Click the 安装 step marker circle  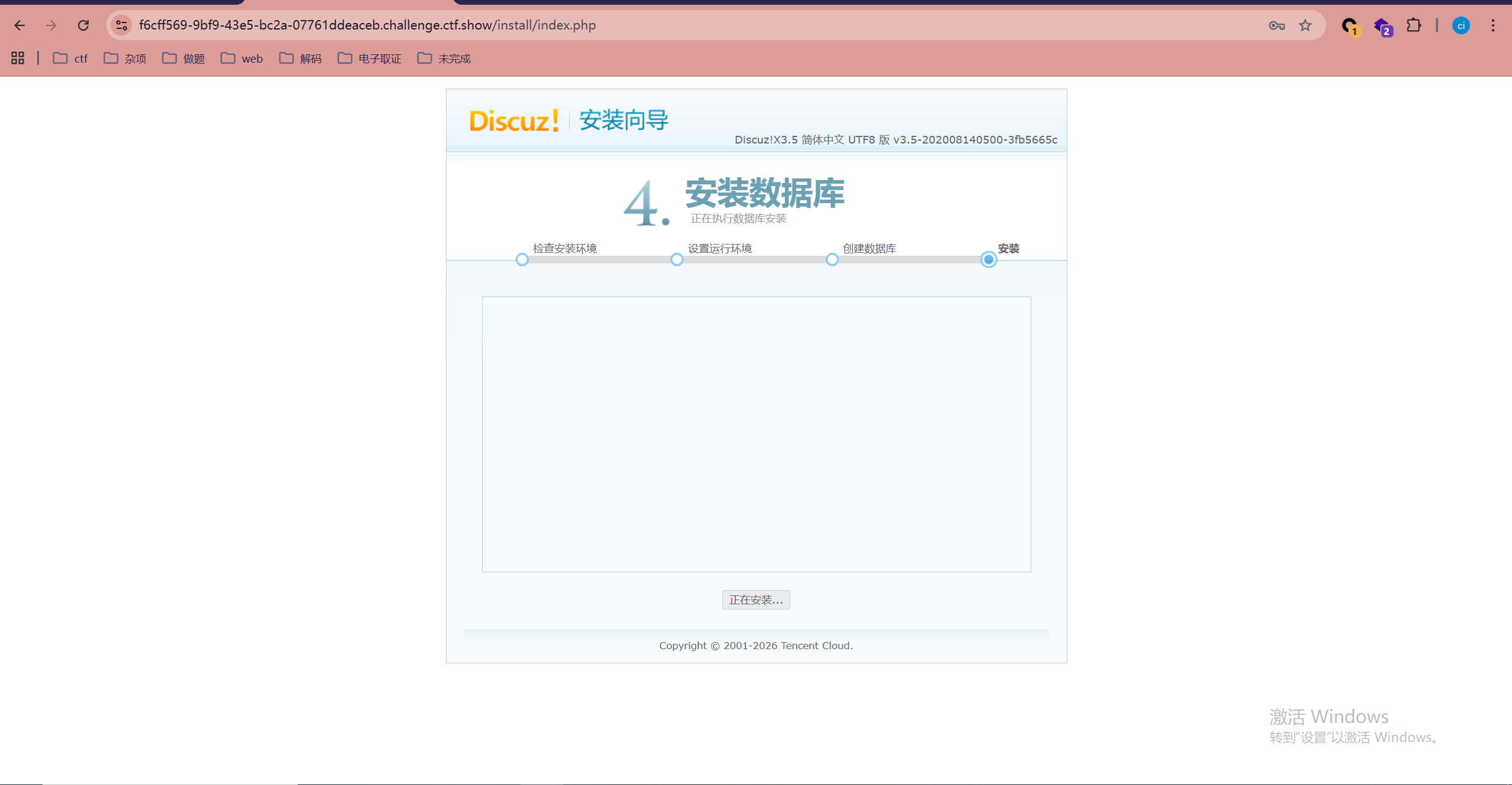(x=988, y=260)
